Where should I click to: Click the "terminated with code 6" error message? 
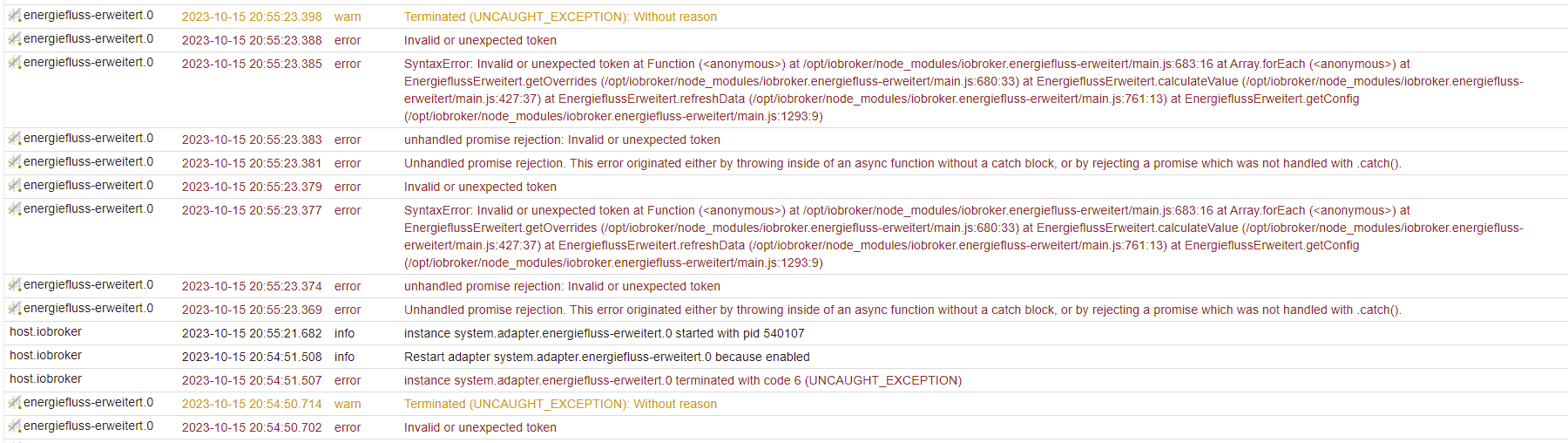click(x=682, y=380)
